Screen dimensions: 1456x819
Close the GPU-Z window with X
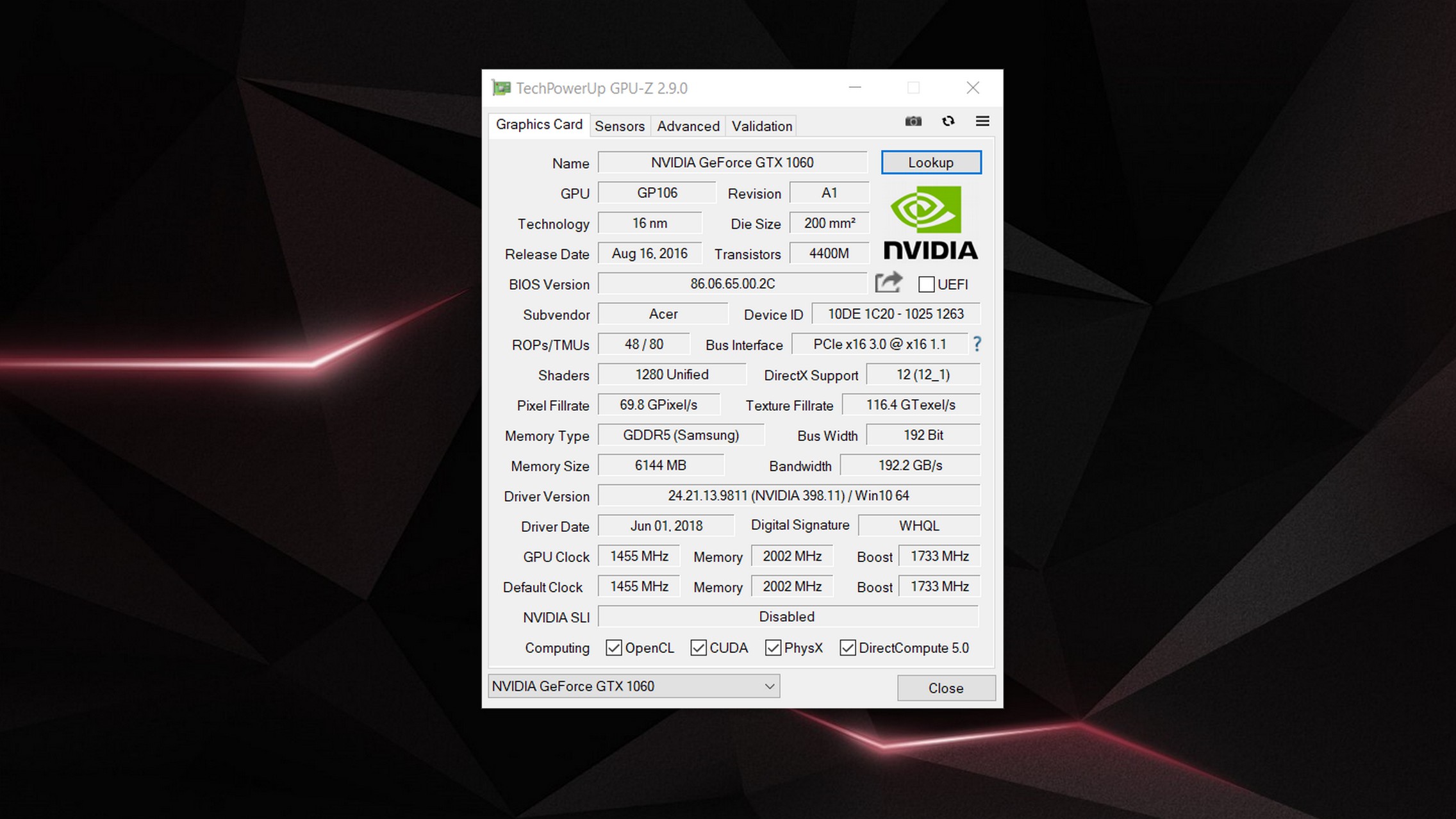coord(973,88)
